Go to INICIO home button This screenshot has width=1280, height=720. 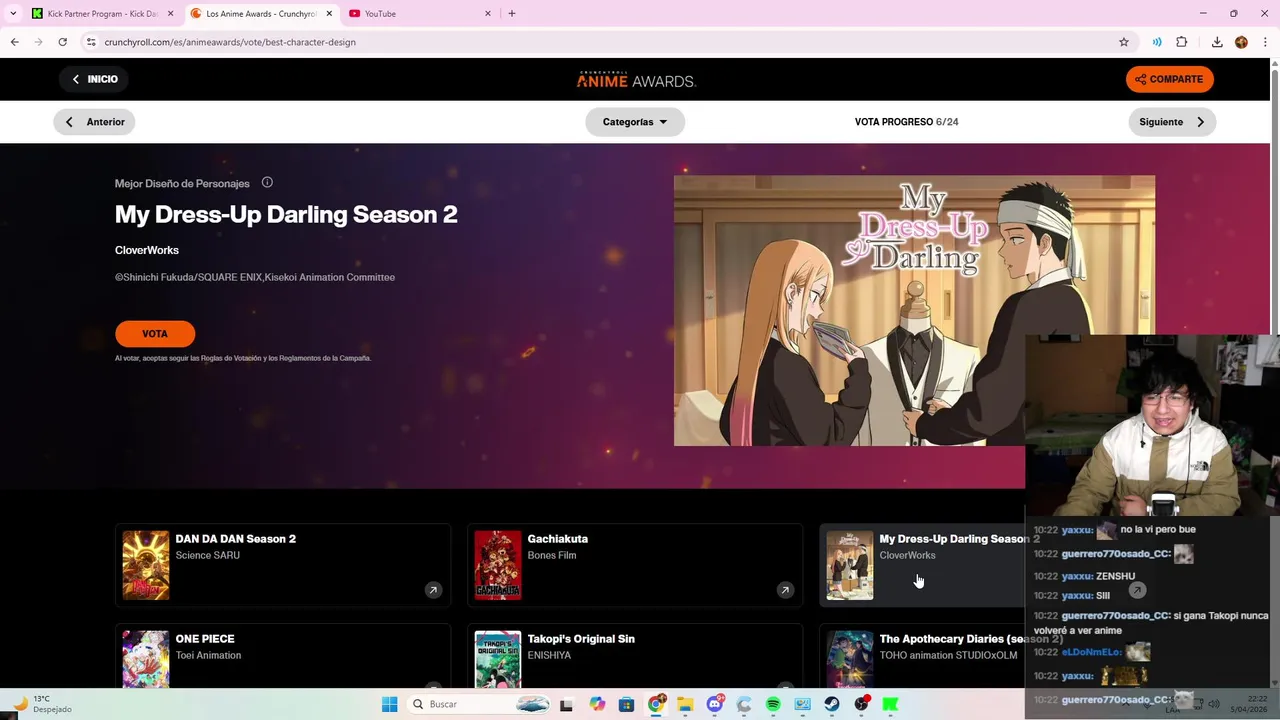[93, 79]
